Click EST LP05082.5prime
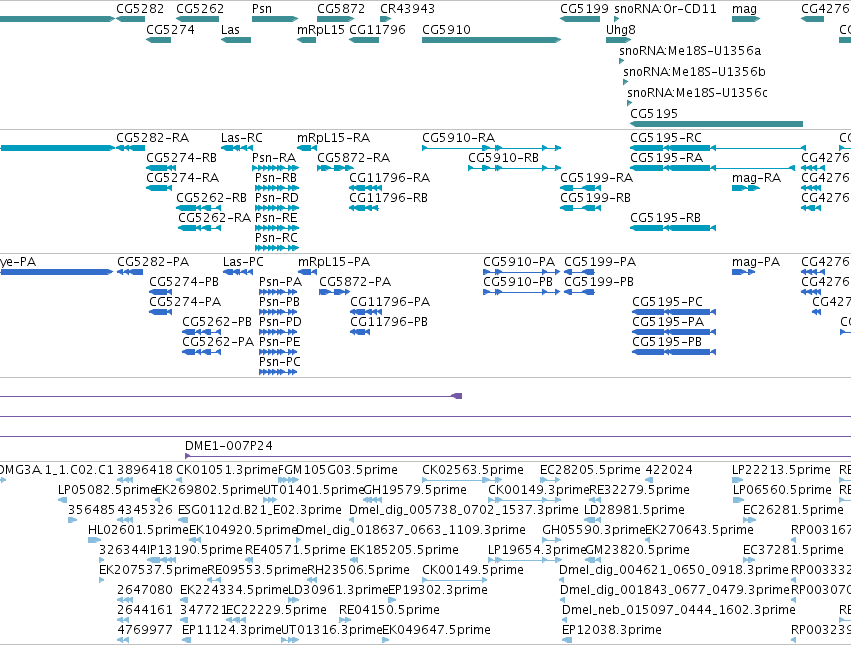Viewport: 851px width, 645px height. click(63, 500)
